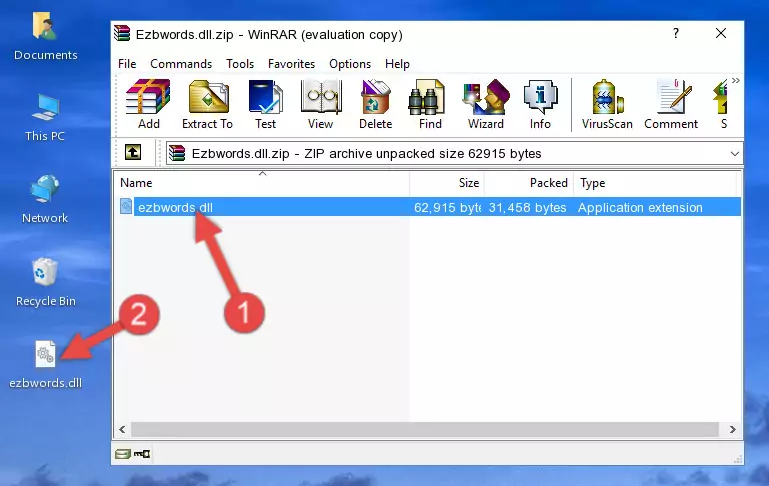Start VirusScan on the archive
Viewport: 769px width, 486px height.
(x=607, y=104)
